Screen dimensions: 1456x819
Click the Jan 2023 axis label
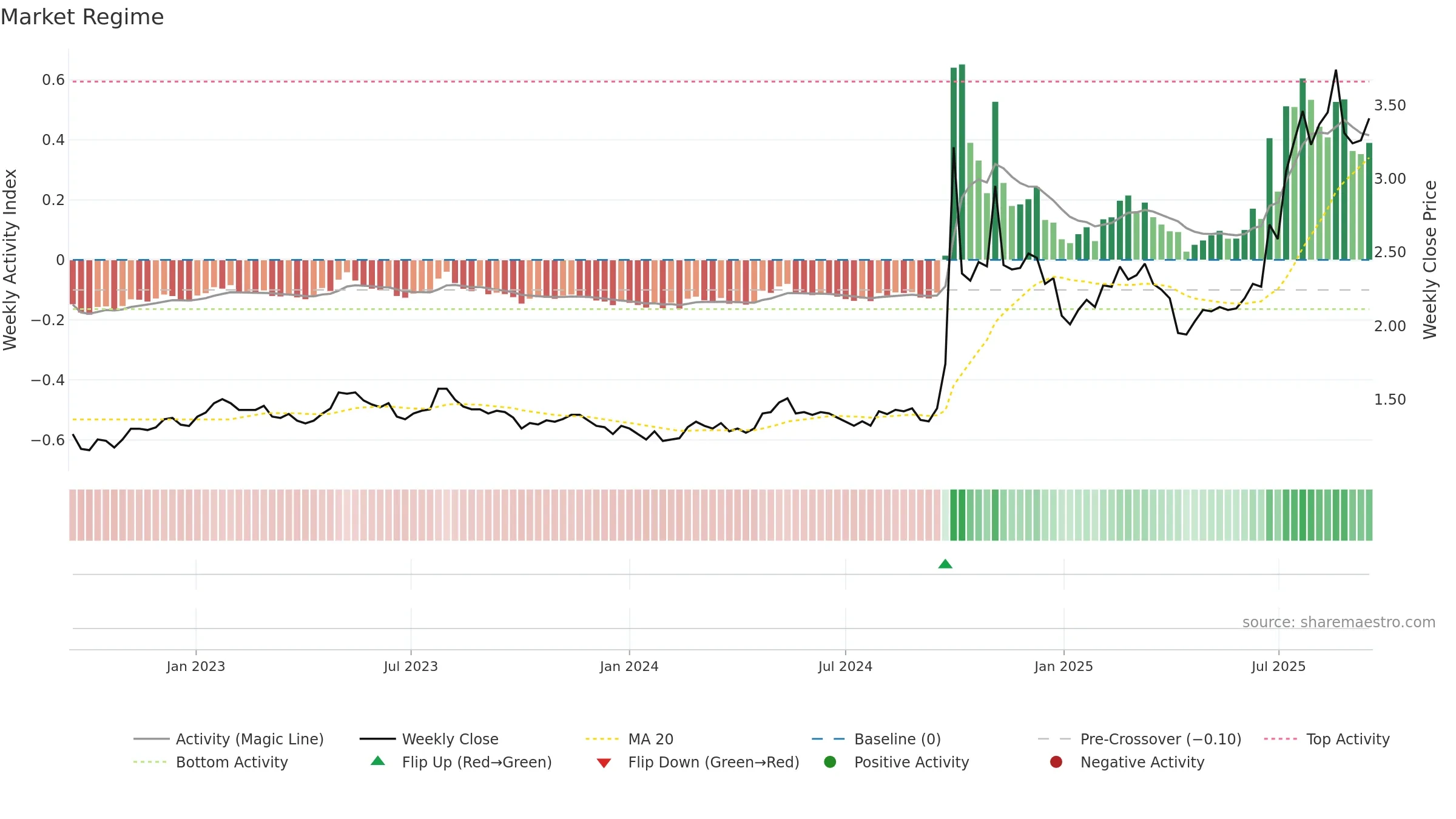[196, 666]
